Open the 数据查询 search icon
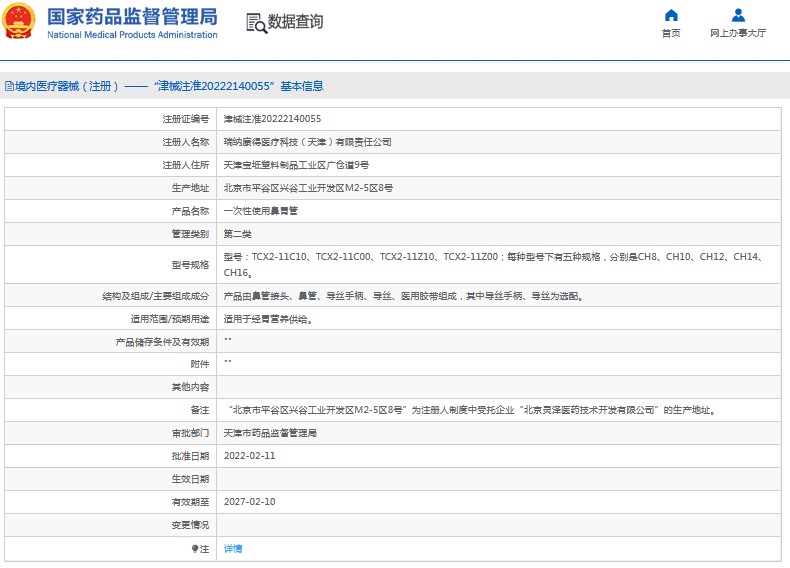The height and width of the screenshot is (568, 790). [256, 23]
